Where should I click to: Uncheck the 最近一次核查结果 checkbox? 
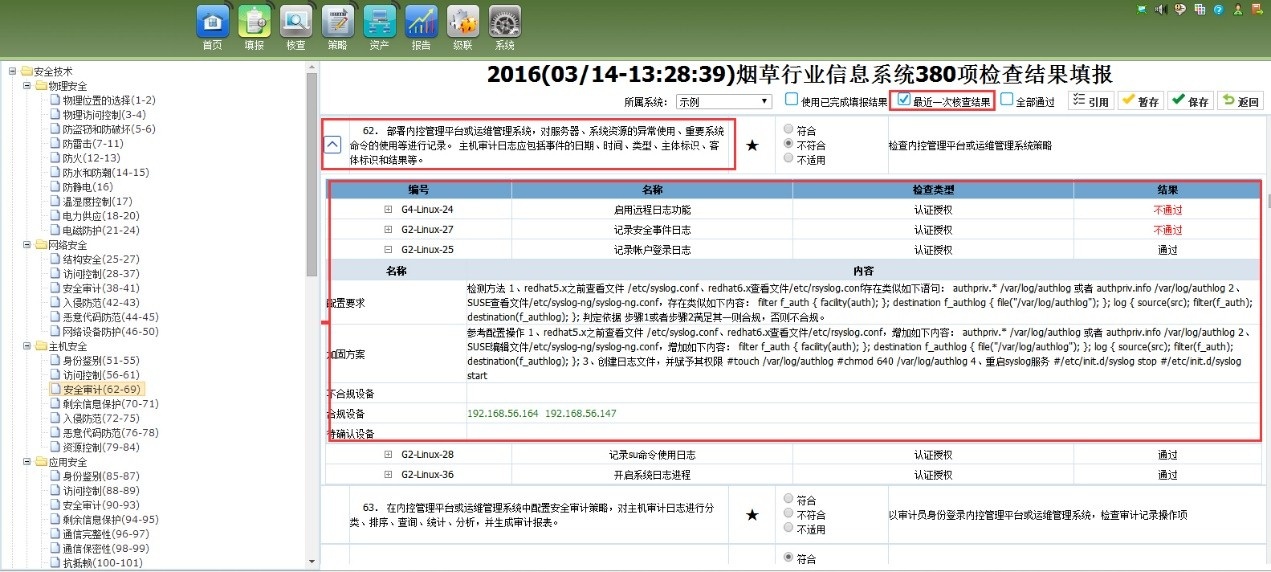[904, 100]
